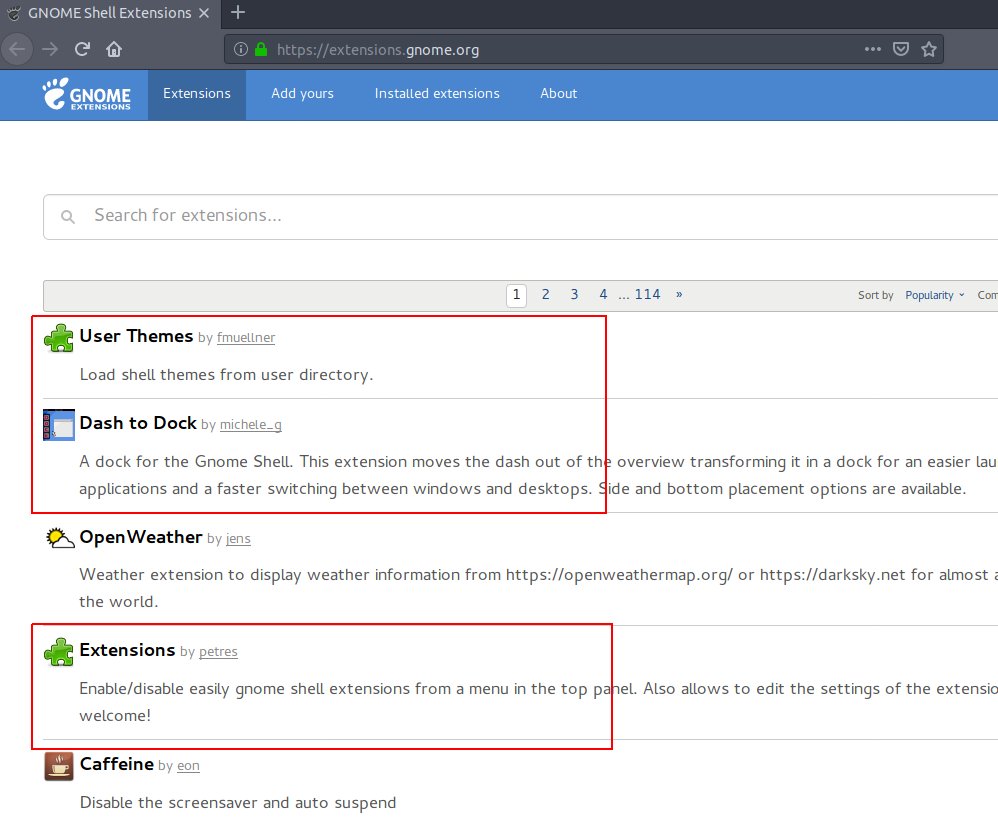The width and height of the screenshot is (998, 820).
Task: Select page 1 in pagination
Action: point(516,295)
